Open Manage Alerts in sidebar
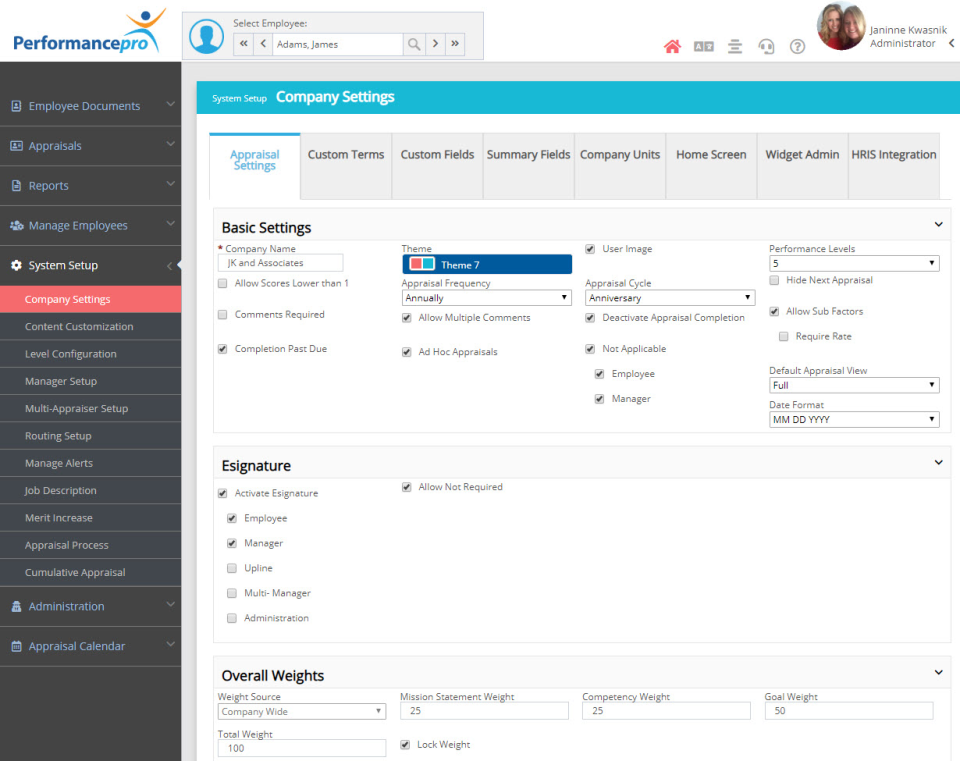 (x=91, y=463)
